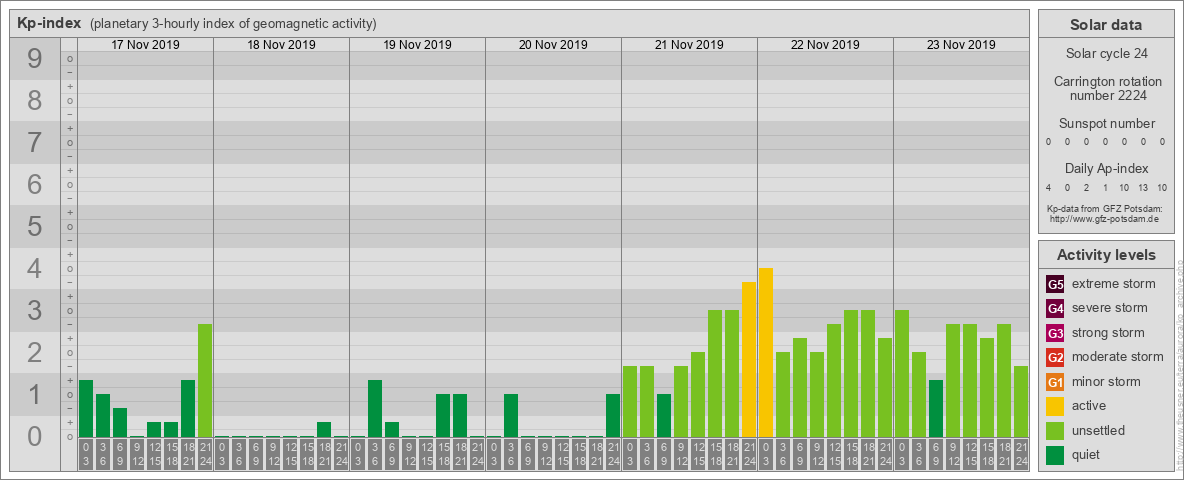The height and width of the screenshot is (480, 1184).
Task: Click the G5 extreme storm legend icon
Action: pos(1055,285)
